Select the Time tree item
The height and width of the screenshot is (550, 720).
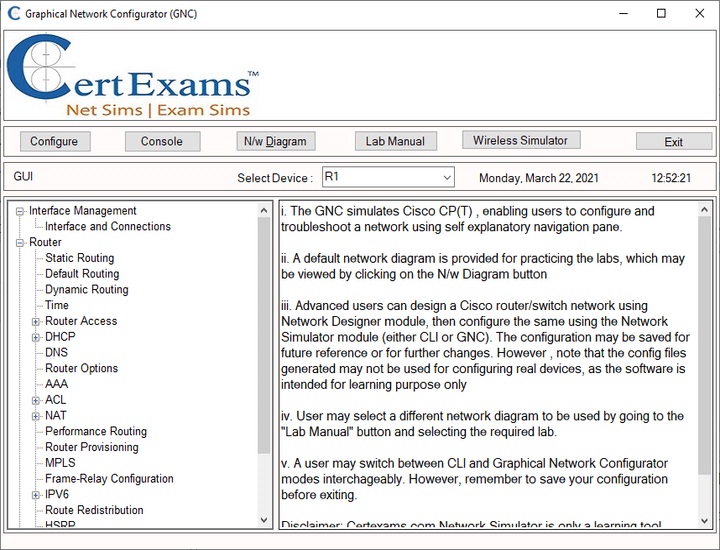click(x=57, y=305)
